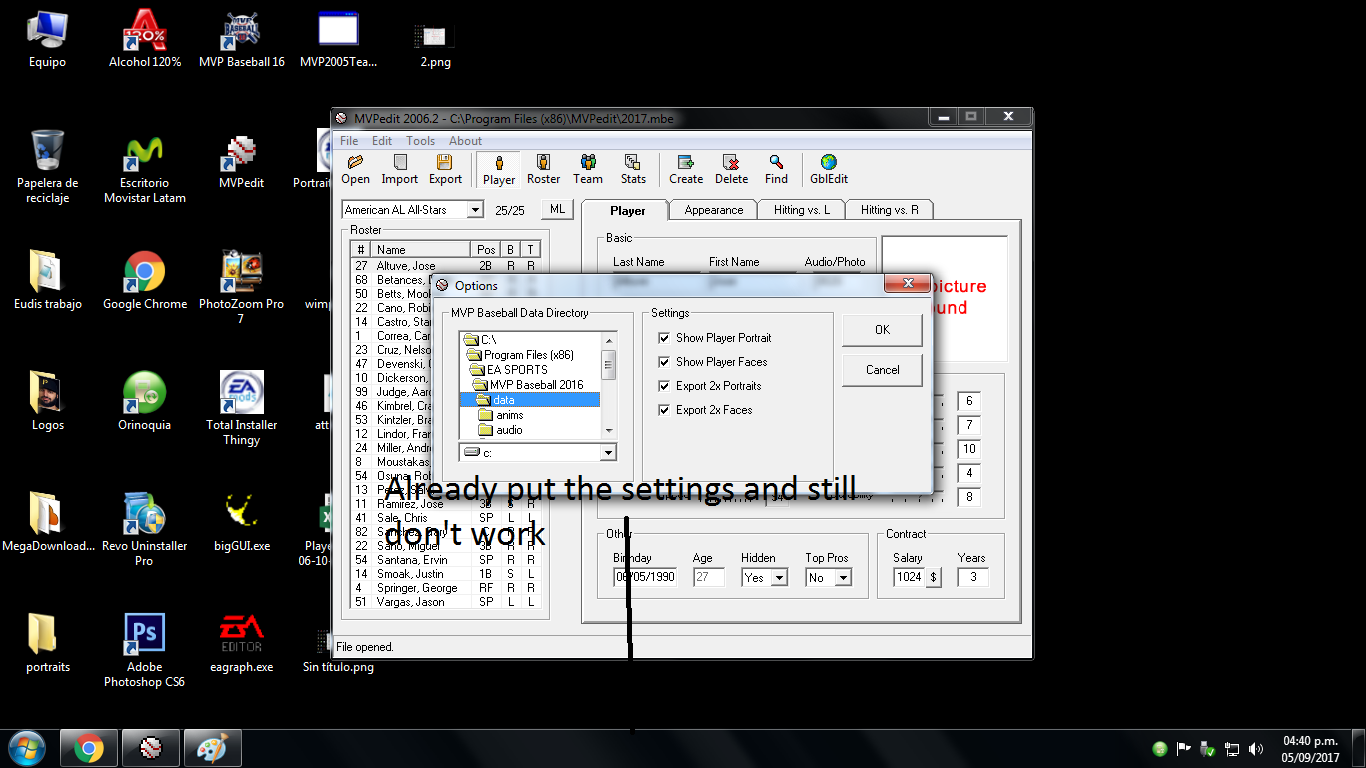Image resolution: width=1366 pixels, height=768 pixels.
Task: Select Springer, George in the roster
Action: click(x=446, y=588)
